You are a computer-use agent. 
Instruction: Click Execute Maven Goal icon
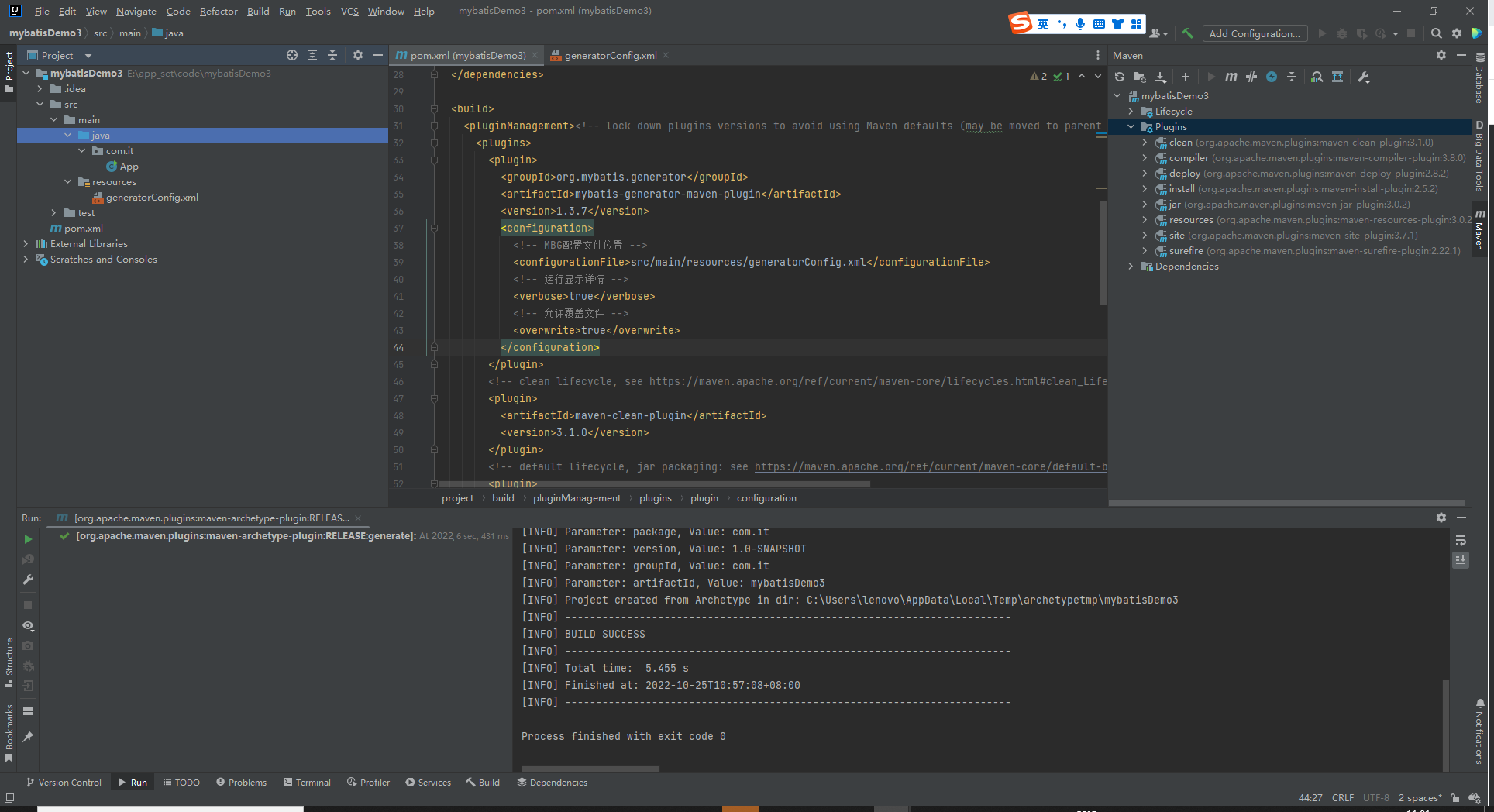click(x=1231, y=77)
